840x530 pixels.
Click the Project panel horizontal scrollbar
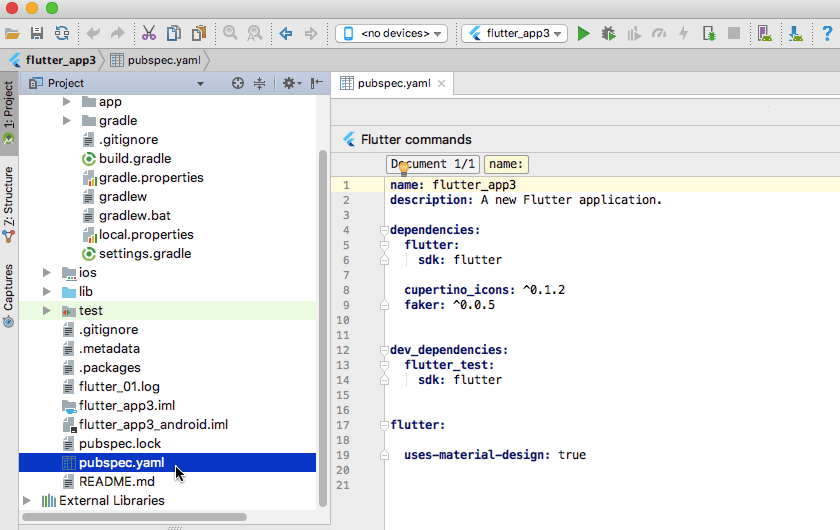(134, 517)
